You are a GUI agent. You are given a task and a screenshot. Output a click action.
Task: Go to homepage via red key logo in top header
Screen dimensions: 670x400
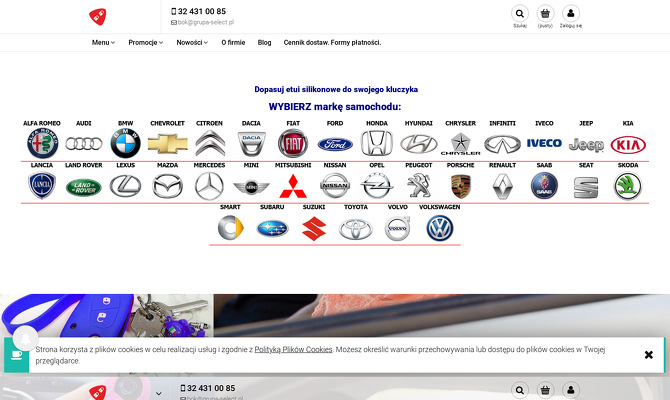point(98,17)
